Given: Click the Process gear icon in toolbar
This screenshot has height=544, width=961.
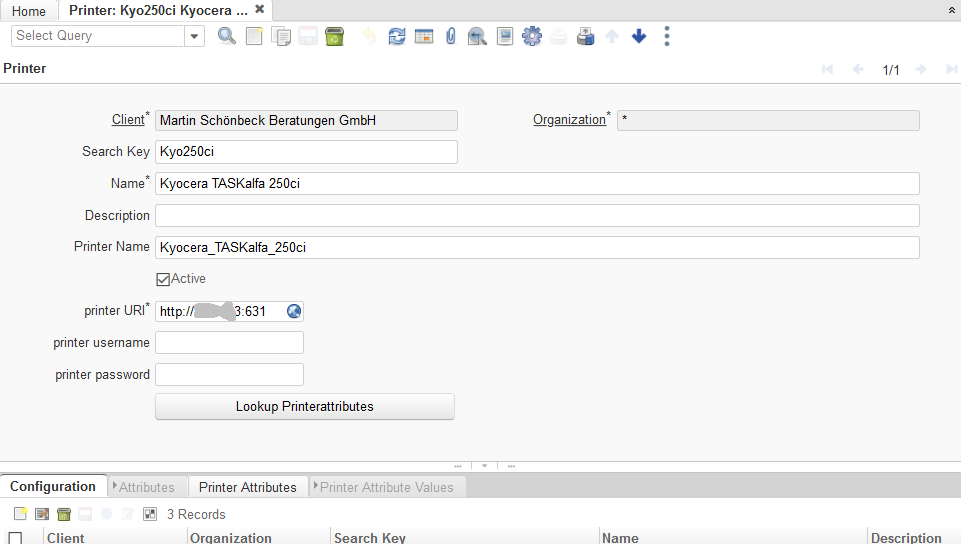Looking at the screenshot, I should tap(532, 36).
